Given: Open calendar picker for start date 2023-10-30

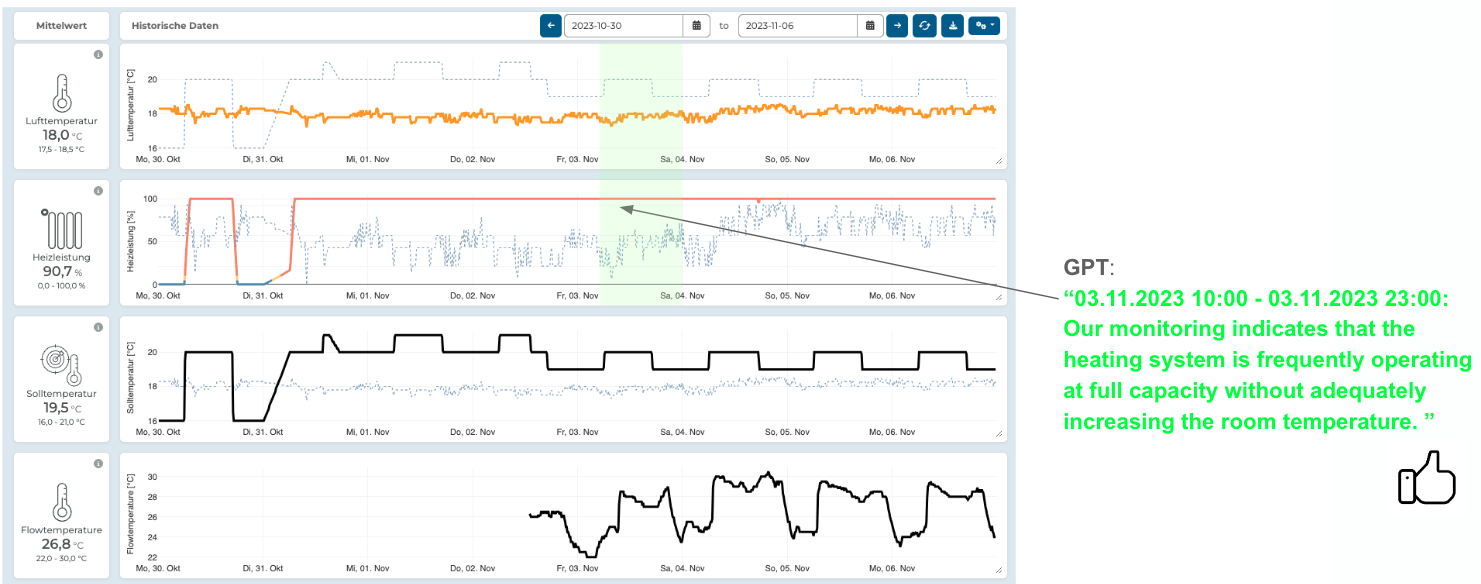Looking at the screenshot, I should click(x=697, y=26).
